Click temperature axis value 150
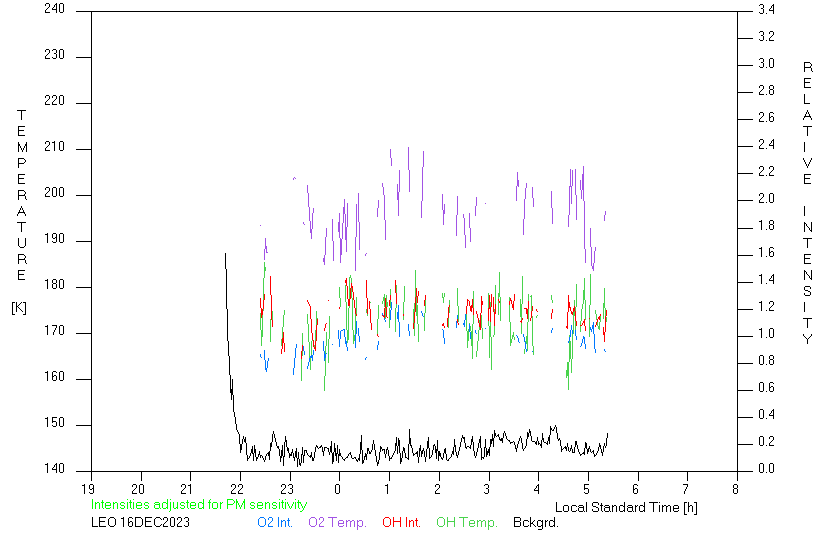The height and width of the screenshot is (535, 828). click(x=54, y=423)
